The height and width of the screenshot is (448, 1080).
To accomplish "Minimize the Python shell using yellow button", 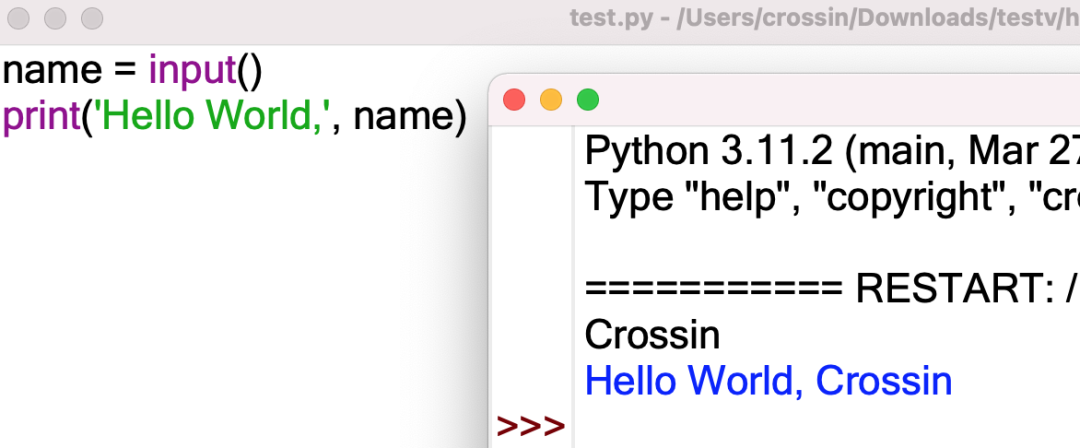I will click(551, 100).
